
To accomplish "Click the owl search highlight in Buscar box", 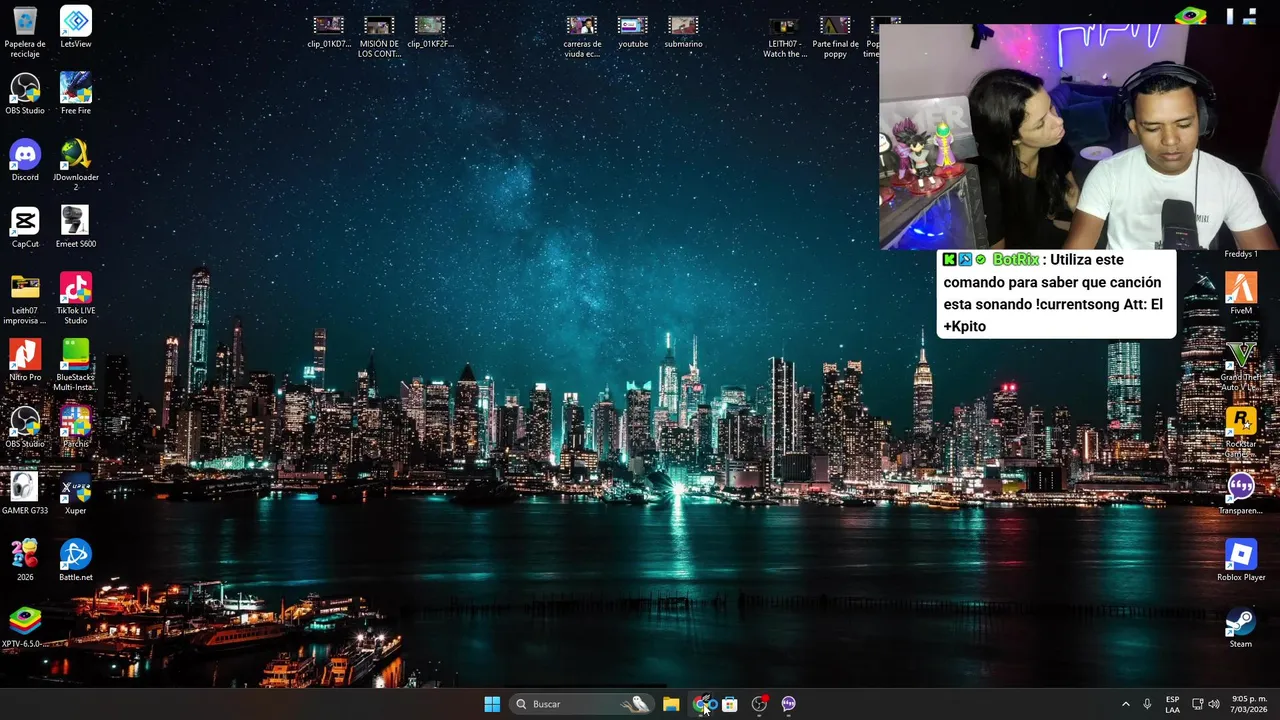I will pyautogui.click(x=635, y=704).
